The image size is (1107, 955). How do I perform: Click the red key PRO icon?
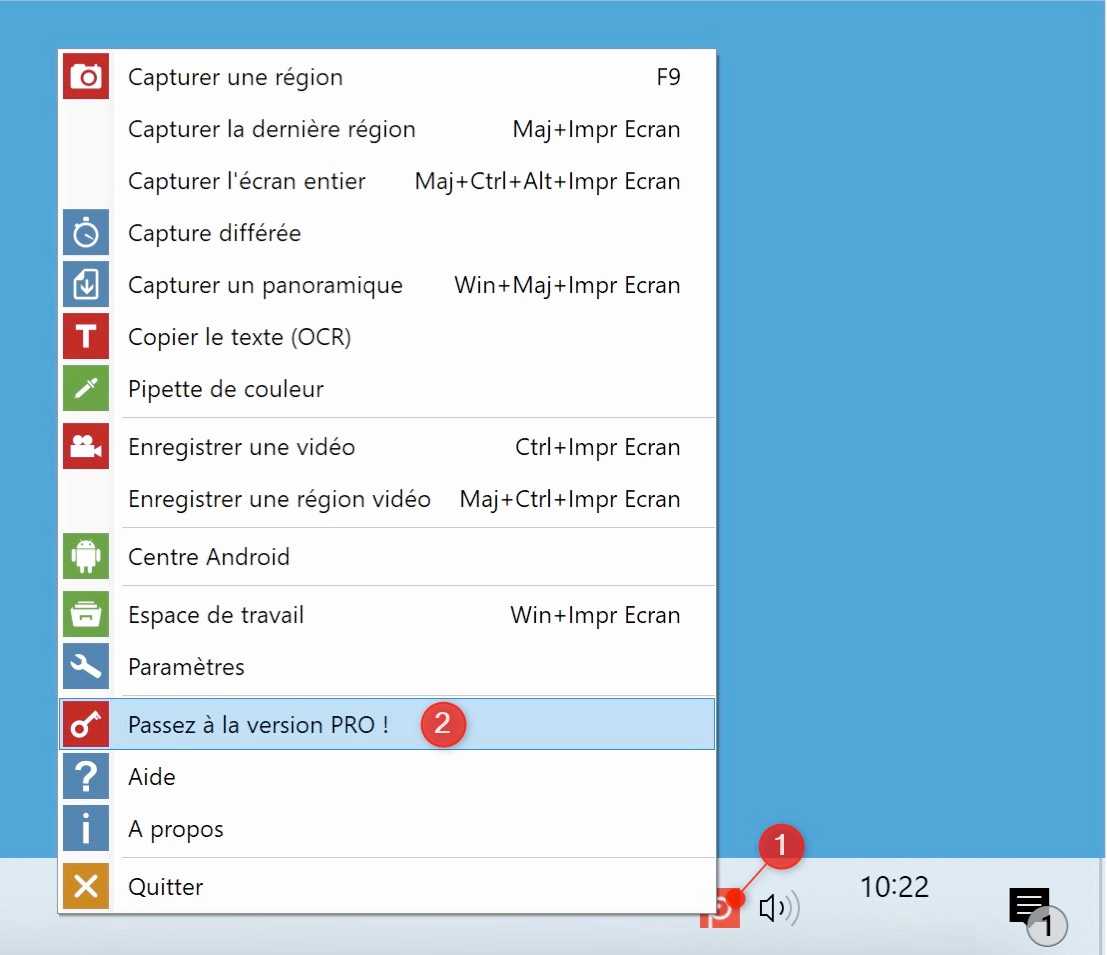click(x=86, y=725)
